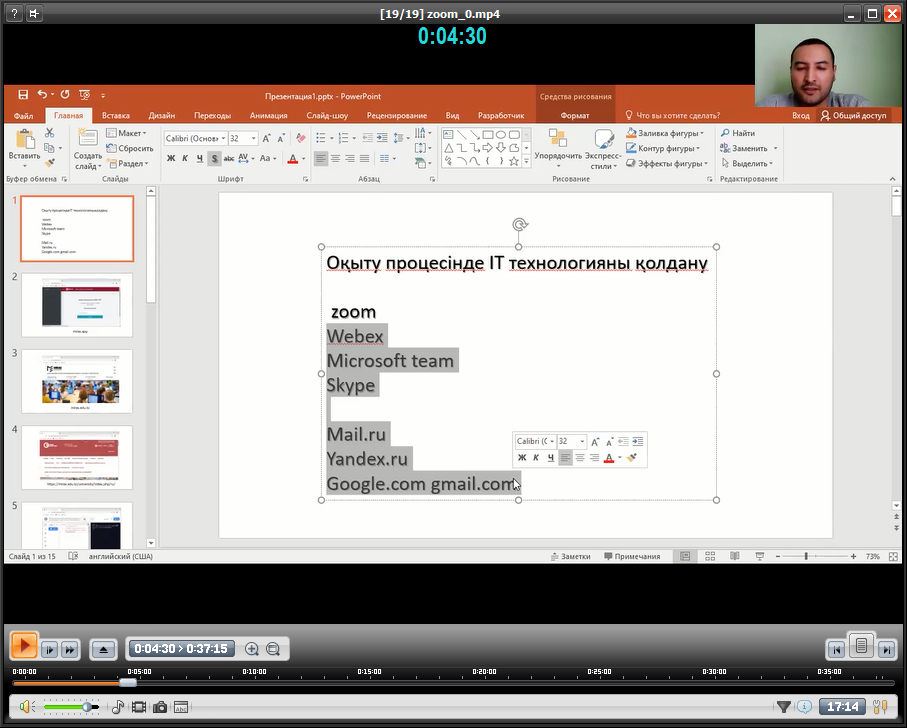Click the eject/open file button
This screenshot has width=907, height=728.
pos(104,649)
